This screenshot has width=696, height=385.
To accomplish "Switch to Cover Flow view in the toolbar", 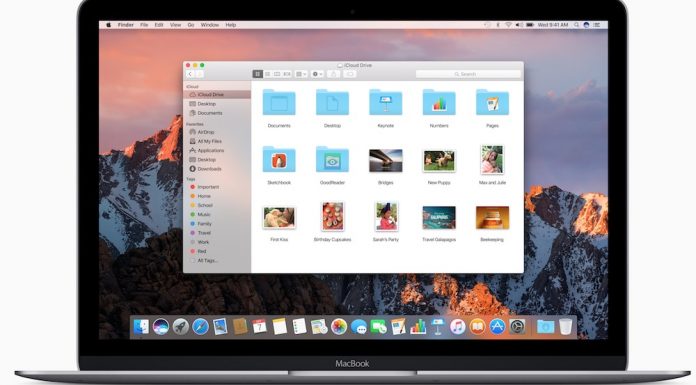I will pyautogui.click(x=287, y=74).
